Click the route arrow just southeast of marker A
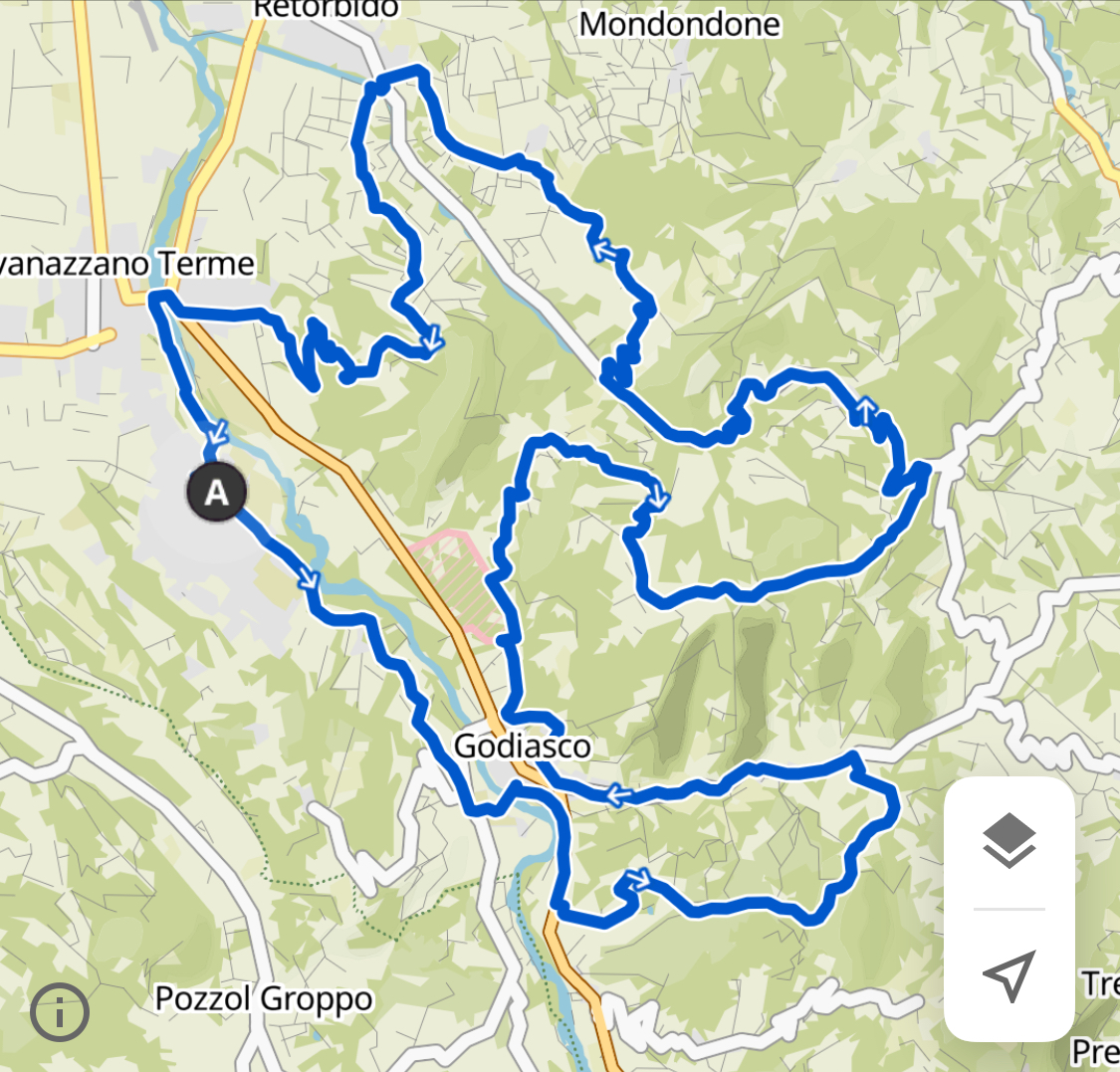The image size is (1120, 1072). tap(310, 577)
